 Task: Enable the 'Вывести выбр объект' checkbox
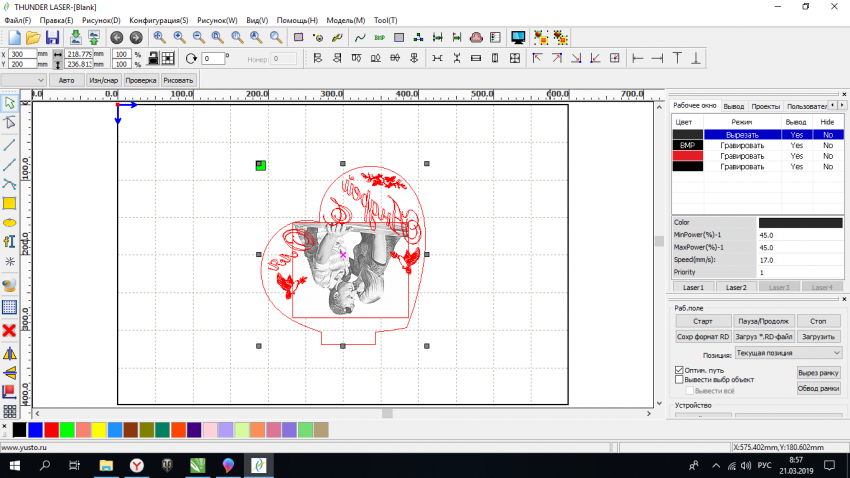(680, 380)
